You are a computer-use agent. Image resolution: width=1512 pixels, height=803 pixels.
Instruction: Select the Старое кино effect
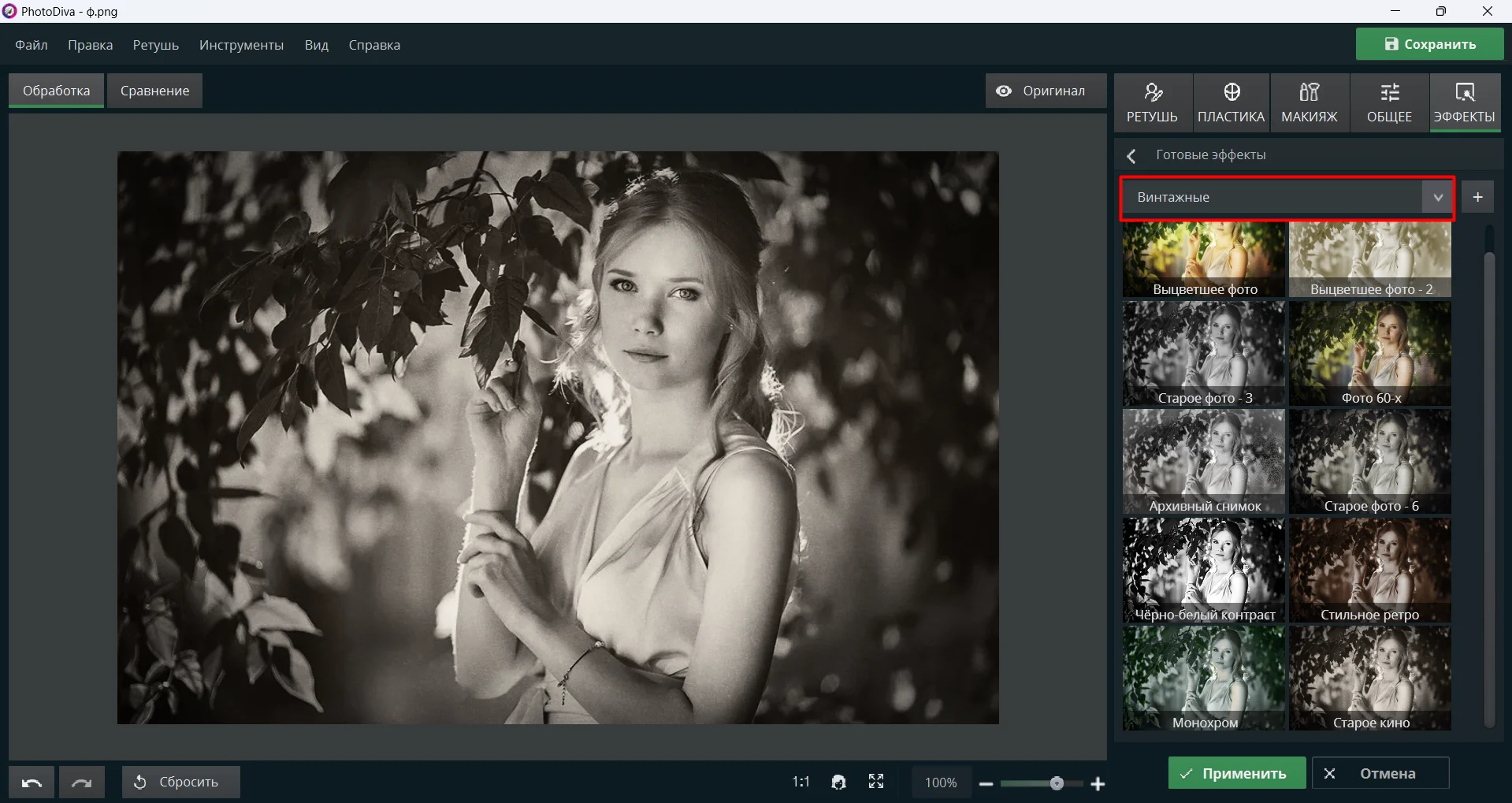(x=1370, y=678)
